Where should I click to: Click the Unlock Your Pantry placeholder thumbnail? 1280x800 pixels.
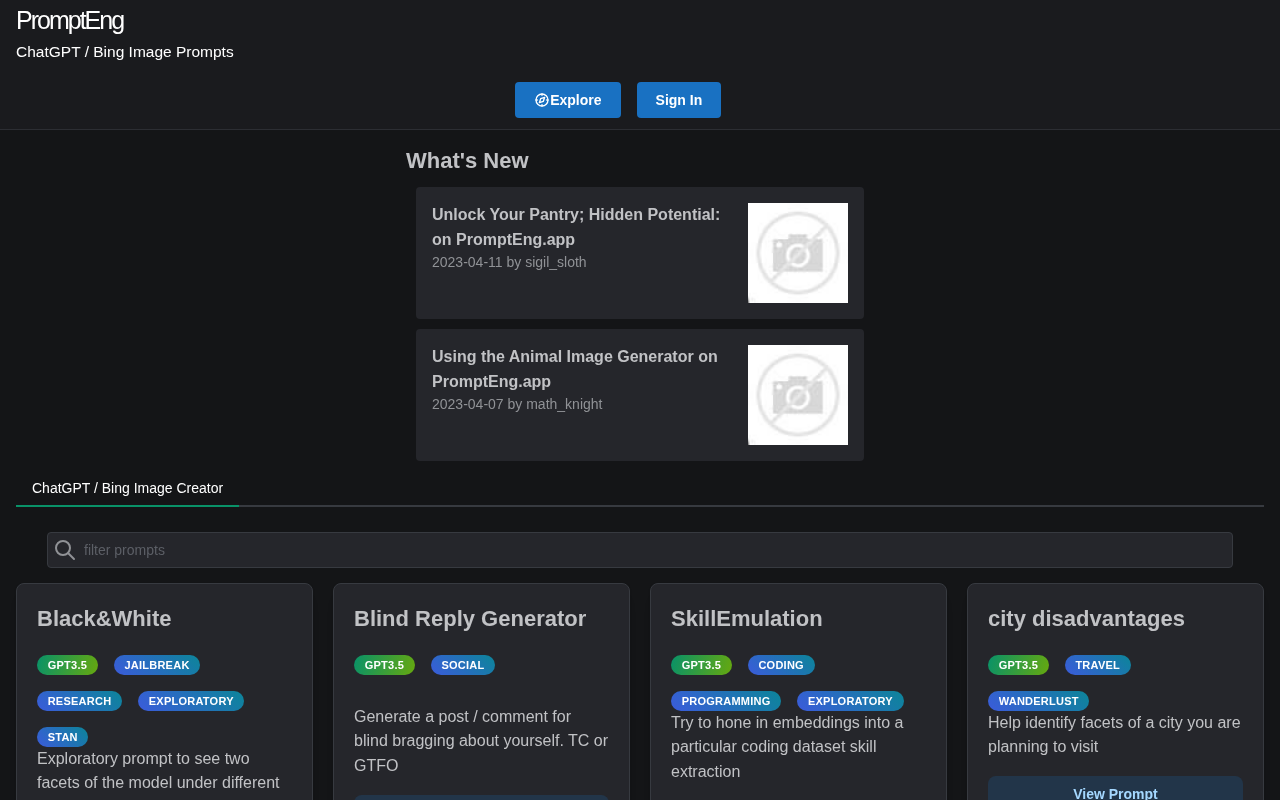(x=797, y=253)
